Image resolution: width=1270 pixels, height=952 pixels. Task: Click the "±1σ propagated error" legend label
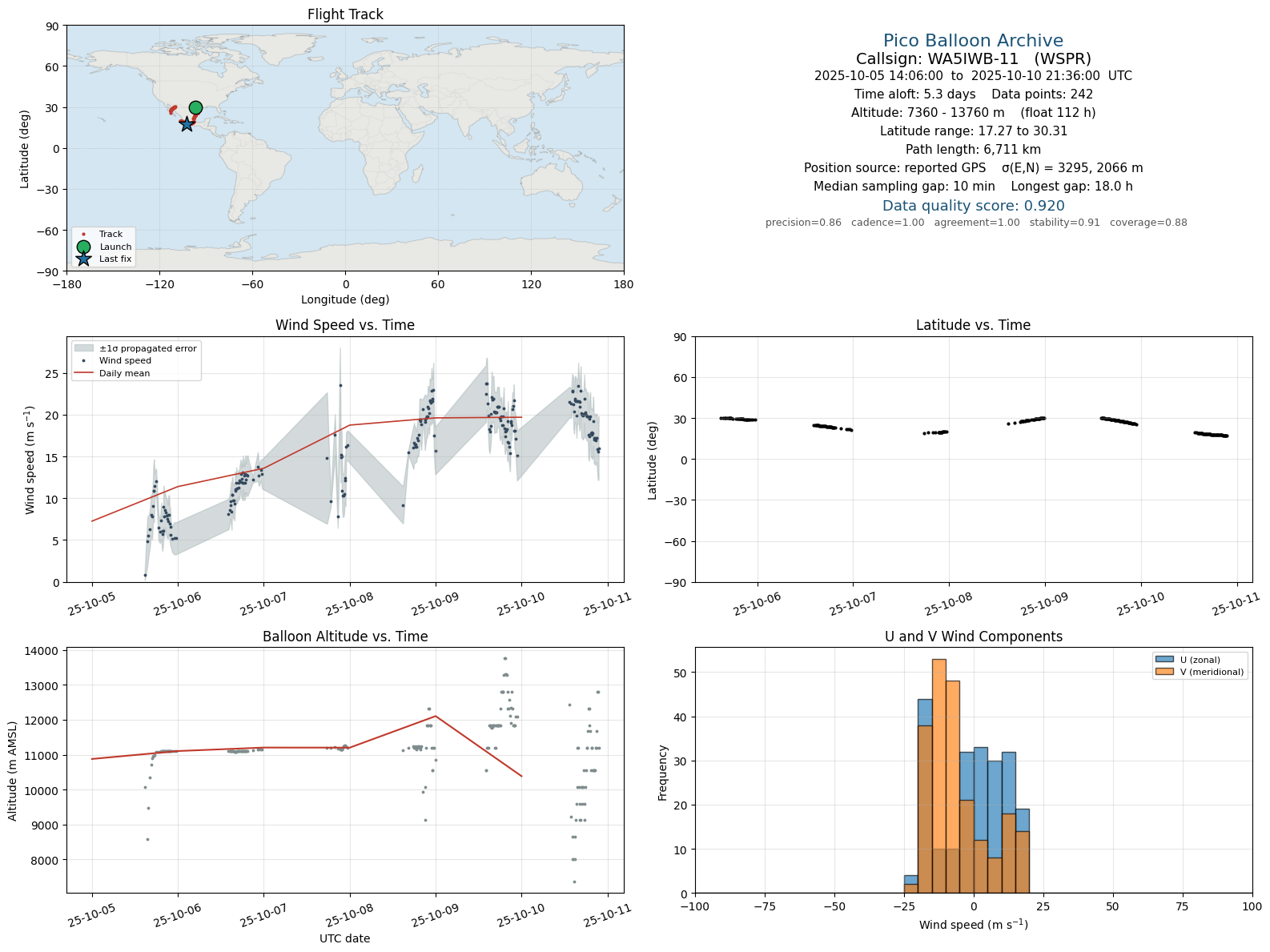coord(147,348)
